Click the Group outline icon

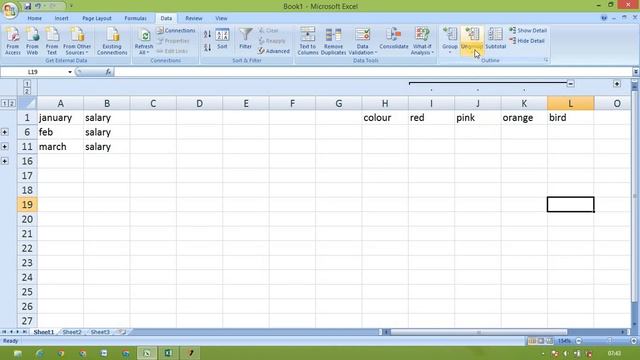450,40
